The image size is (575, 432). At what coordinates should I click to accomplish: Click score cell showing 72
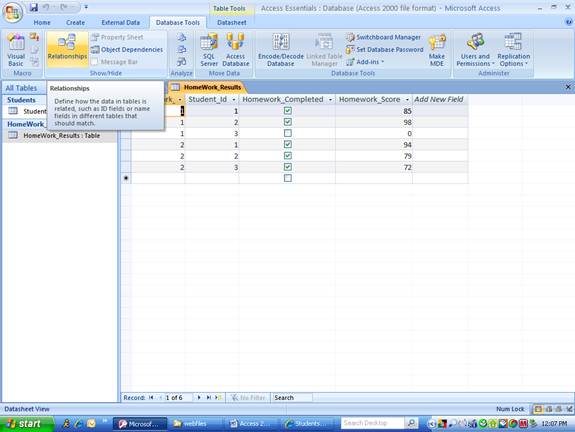click(374, 167)
